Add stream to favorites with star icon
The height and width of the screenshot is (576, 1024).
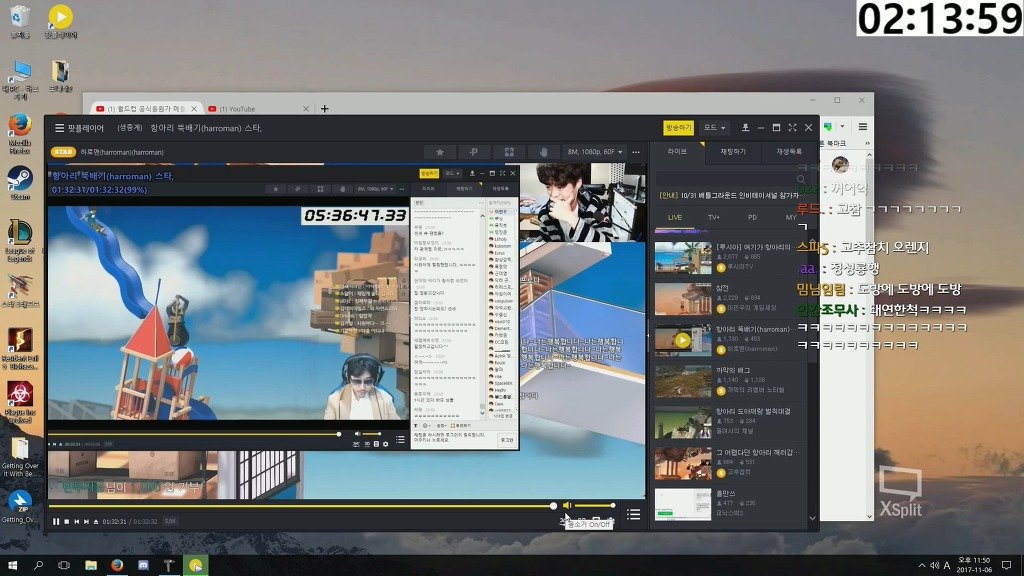pos(440,152)
